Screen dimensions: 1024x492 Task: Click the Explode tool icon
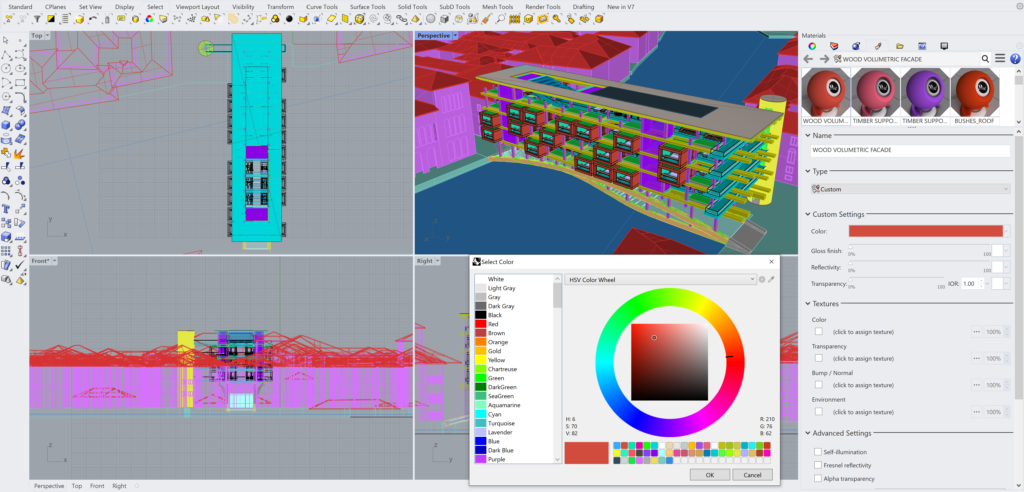tap(20, 154)
